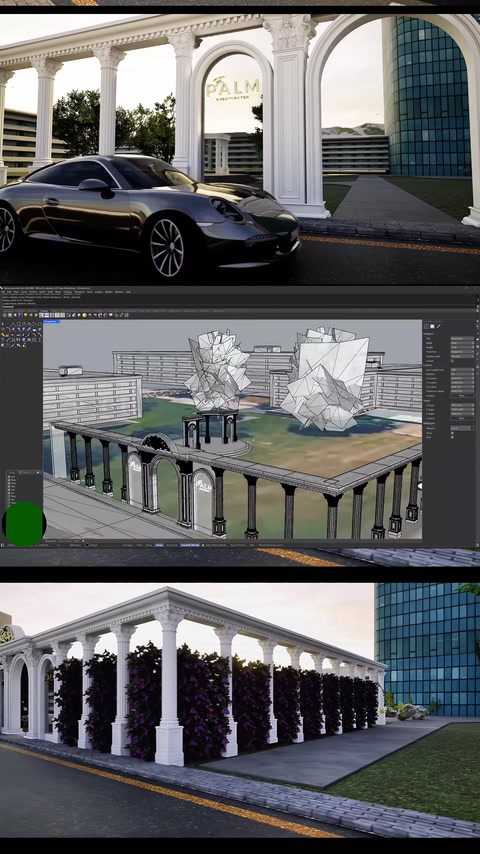Edit the camera Lens Length field
Image resolution: width=480 pixels, height=854 pixels.
(463, 370)
